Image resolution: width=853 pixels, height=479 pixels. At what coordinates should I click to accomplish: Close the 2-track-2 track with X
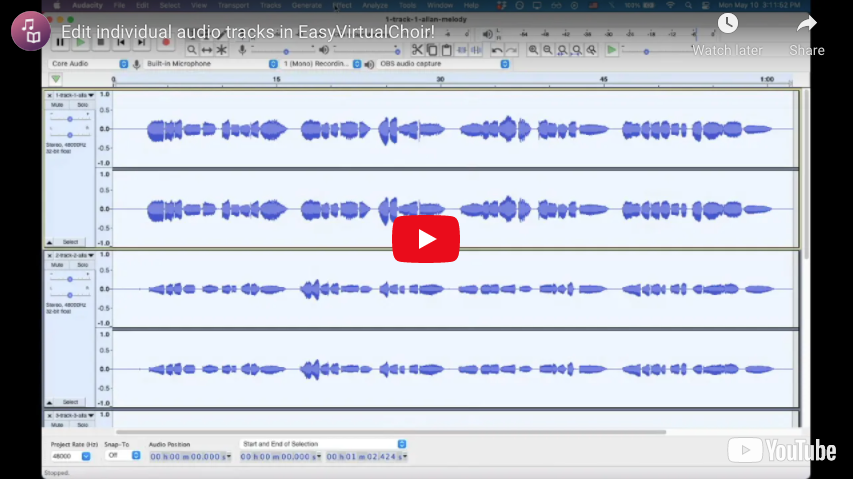coord(49,255)
